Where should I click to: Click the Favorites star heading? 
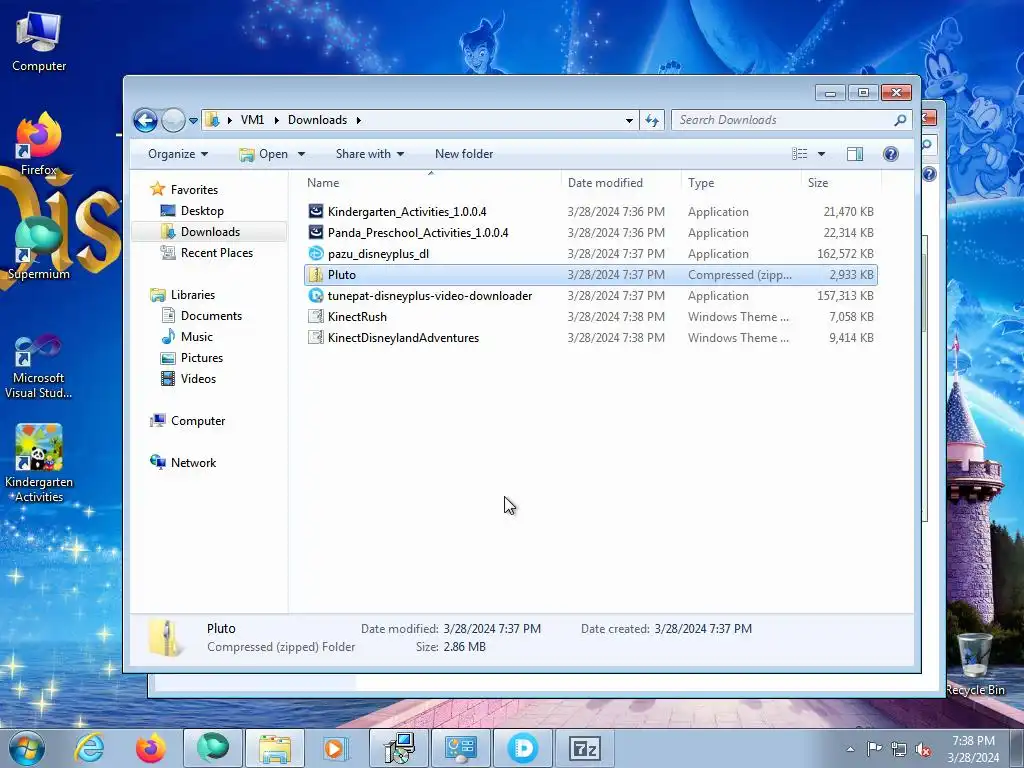184,189
